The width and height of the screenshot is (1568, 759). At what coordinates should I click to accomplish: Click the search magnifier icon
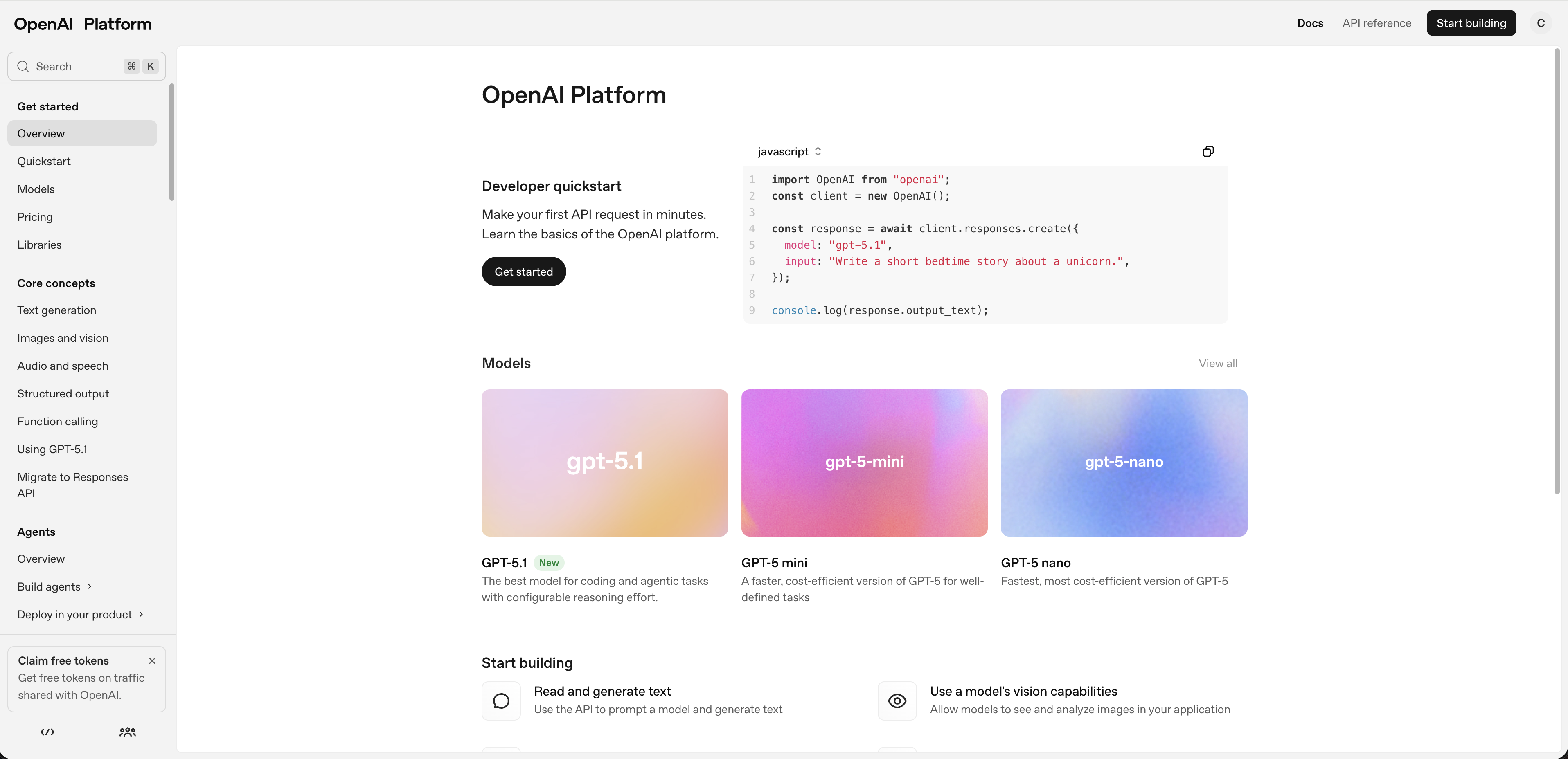point(23,66)
